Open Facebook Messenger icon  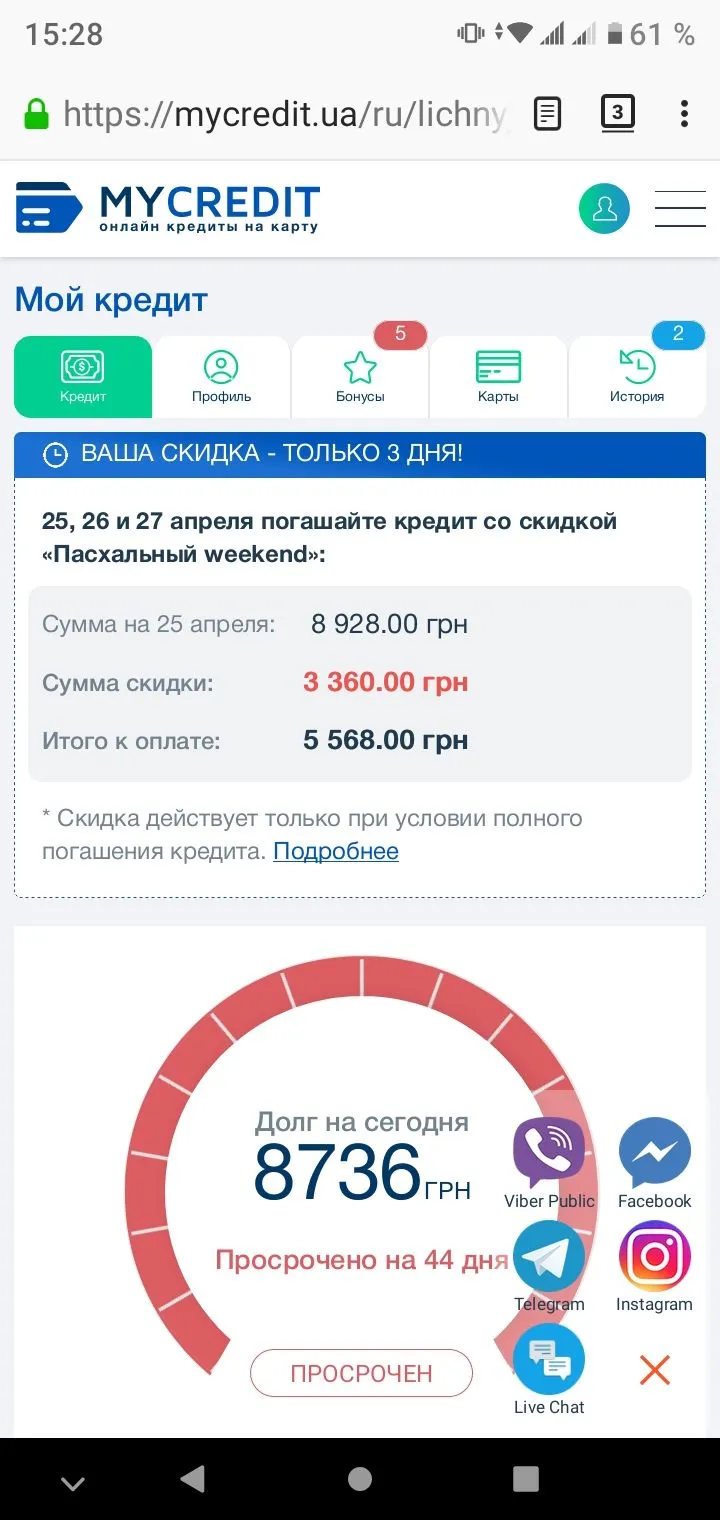click(654, 1152)
